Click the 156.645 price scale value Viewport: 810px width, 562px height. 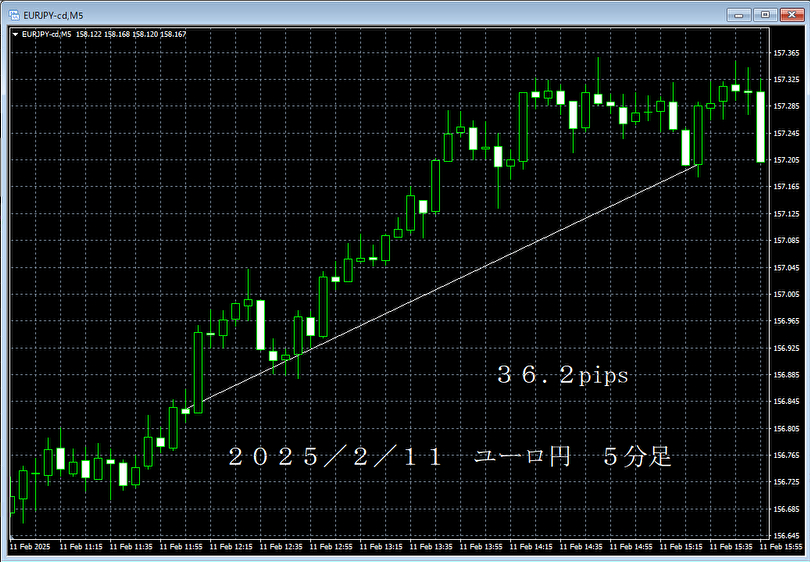[786, 536]
